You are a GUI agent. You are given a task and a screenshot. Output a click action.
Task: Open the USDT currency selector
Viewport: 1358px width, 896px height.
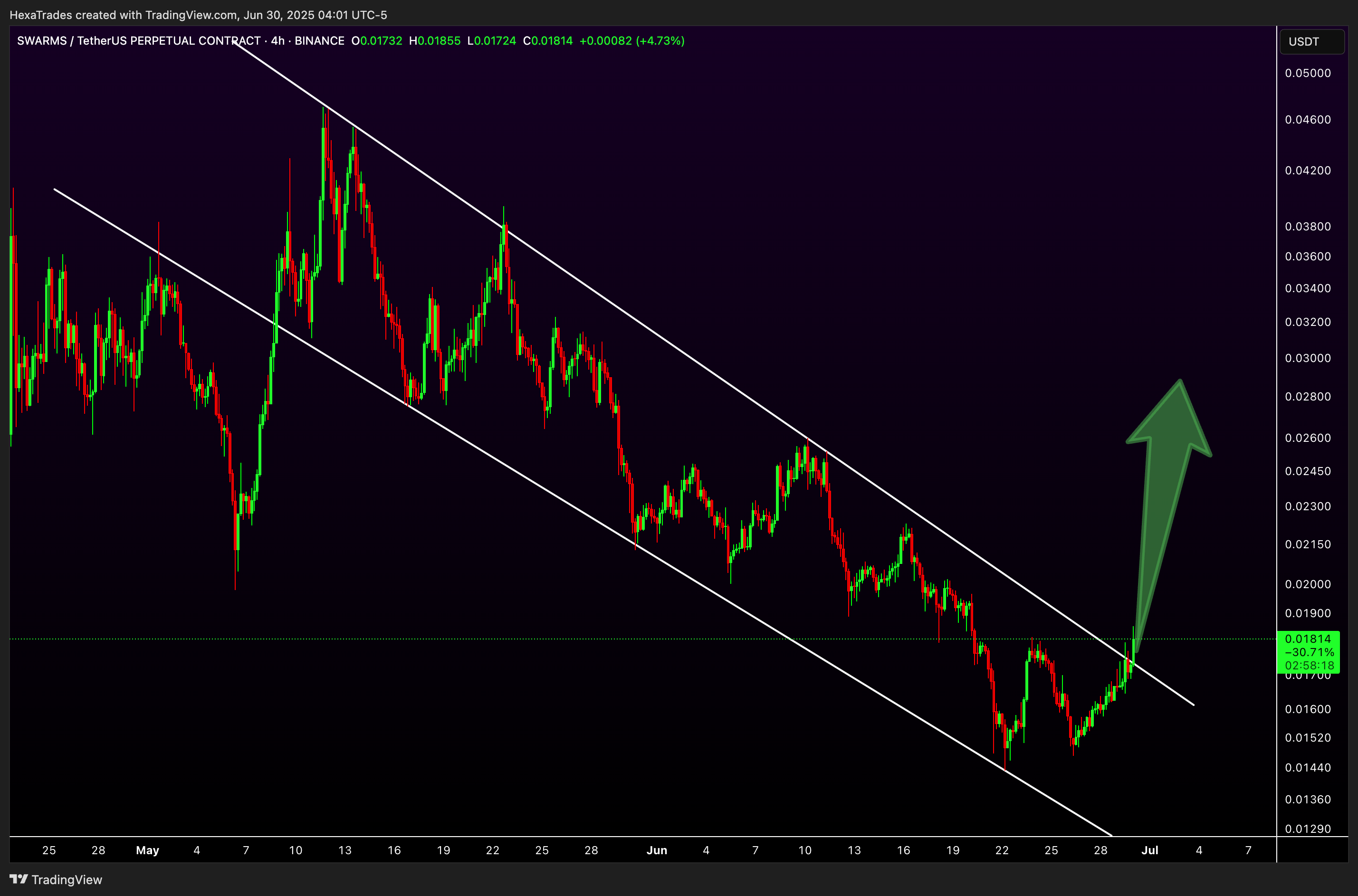coord(1312,42)
